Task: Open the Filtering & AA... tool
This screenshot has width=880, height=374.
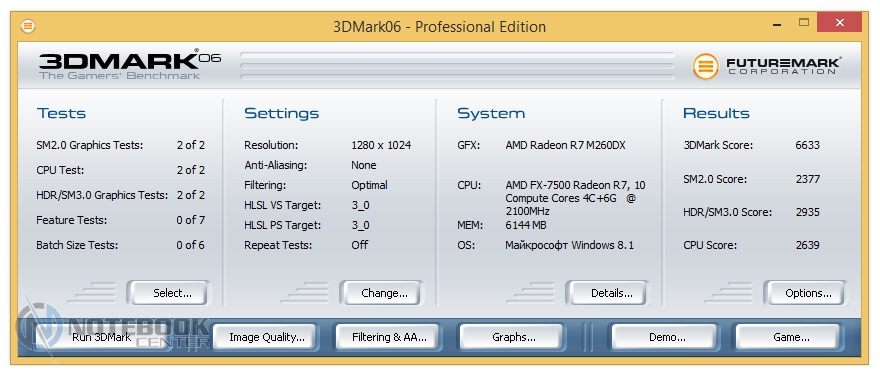Action: tap(389, 337)
